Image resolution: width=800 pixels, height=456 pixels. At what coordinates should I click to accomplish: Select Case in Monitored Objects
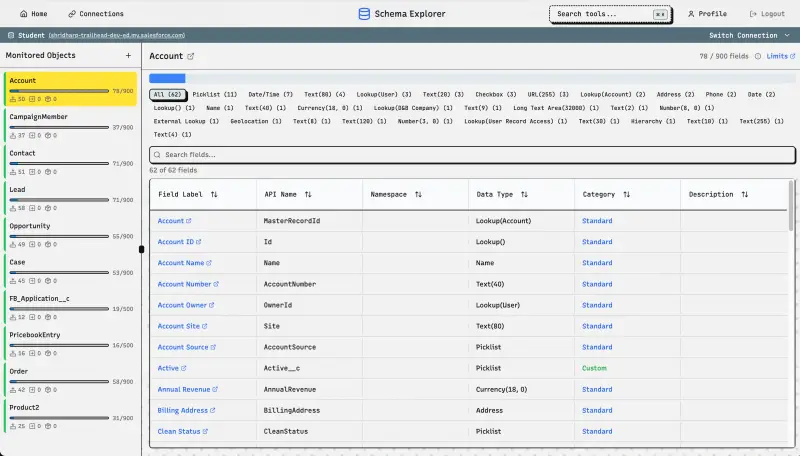[x=70, y=271]
